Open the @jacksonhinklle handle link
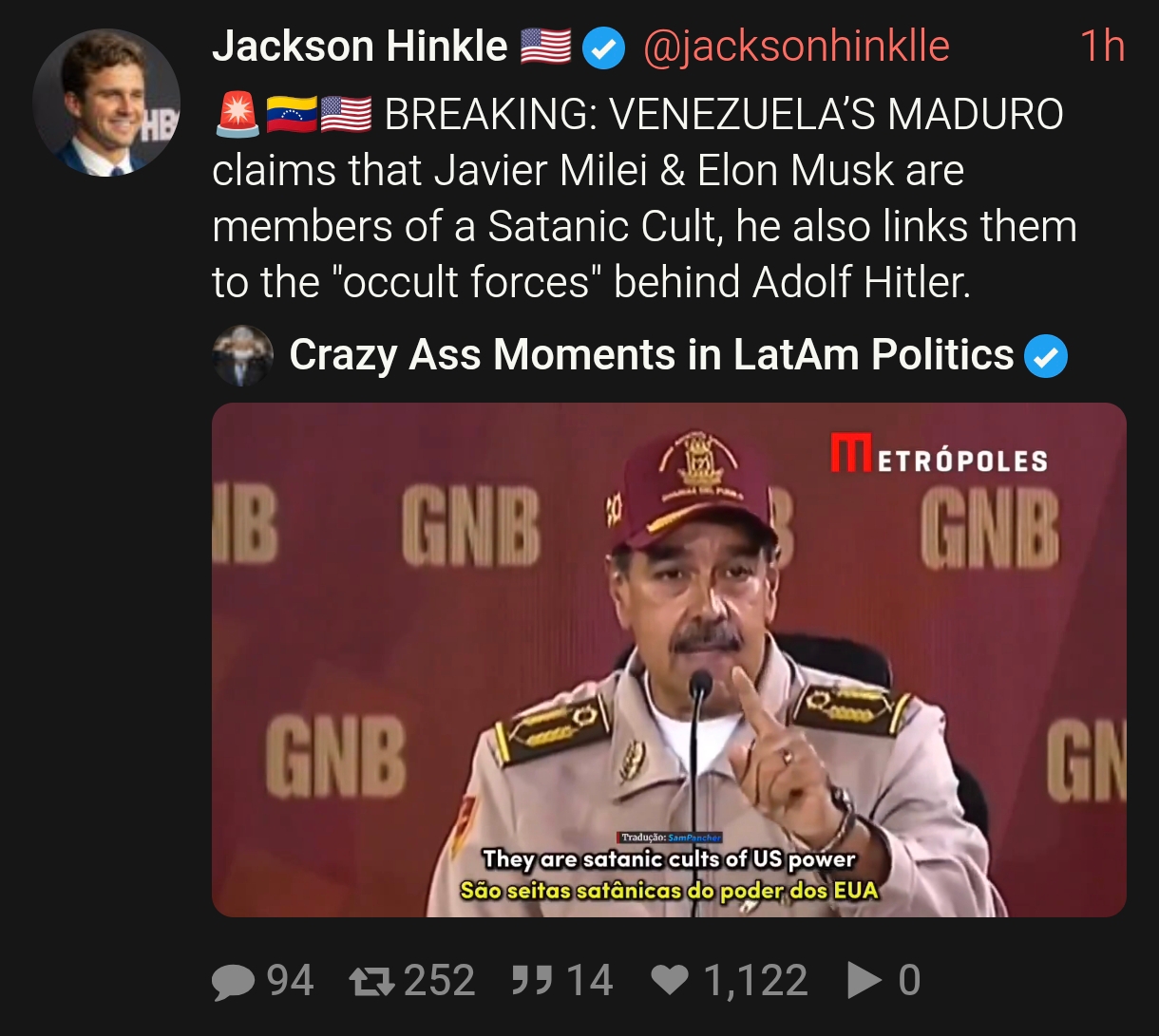This screenshot has height=1036, width=1159. [x=796, y=47]
